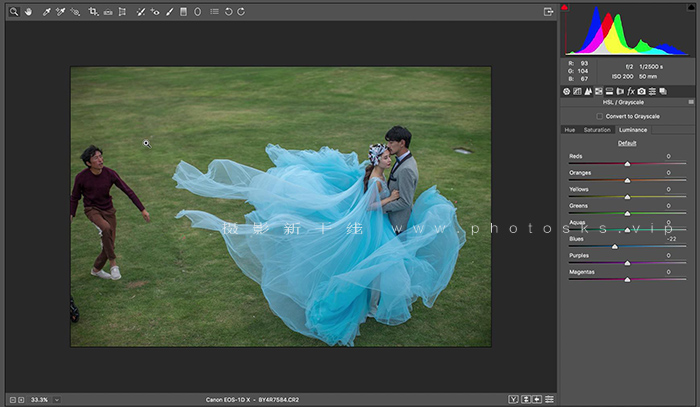Adjust the Magentas luminance slider
700x407 pixels.
click(627, 279)
